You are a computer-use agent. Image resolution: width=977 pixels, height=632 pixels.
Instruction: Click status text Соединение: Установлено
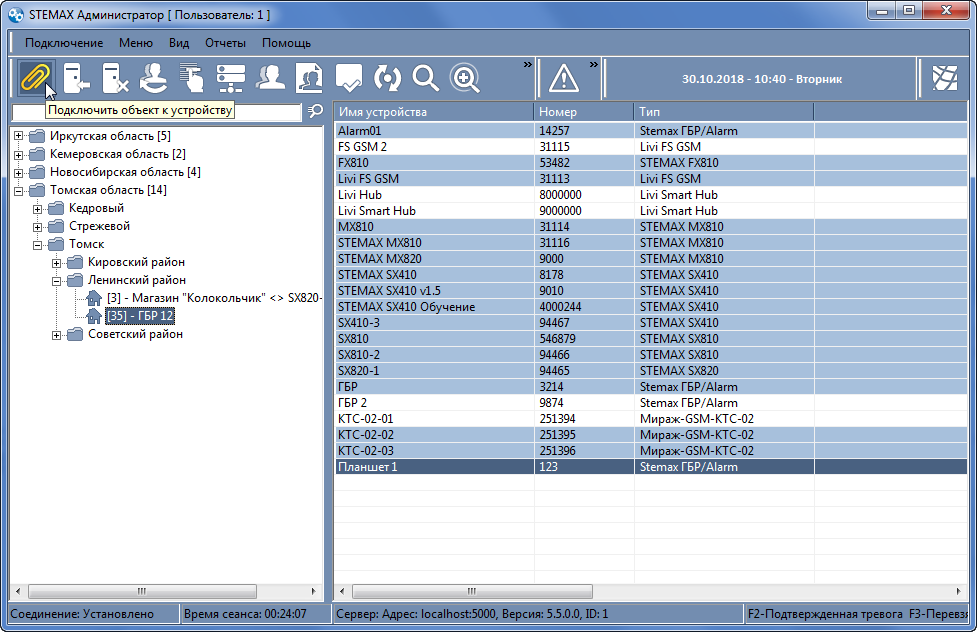click(82, 614)
